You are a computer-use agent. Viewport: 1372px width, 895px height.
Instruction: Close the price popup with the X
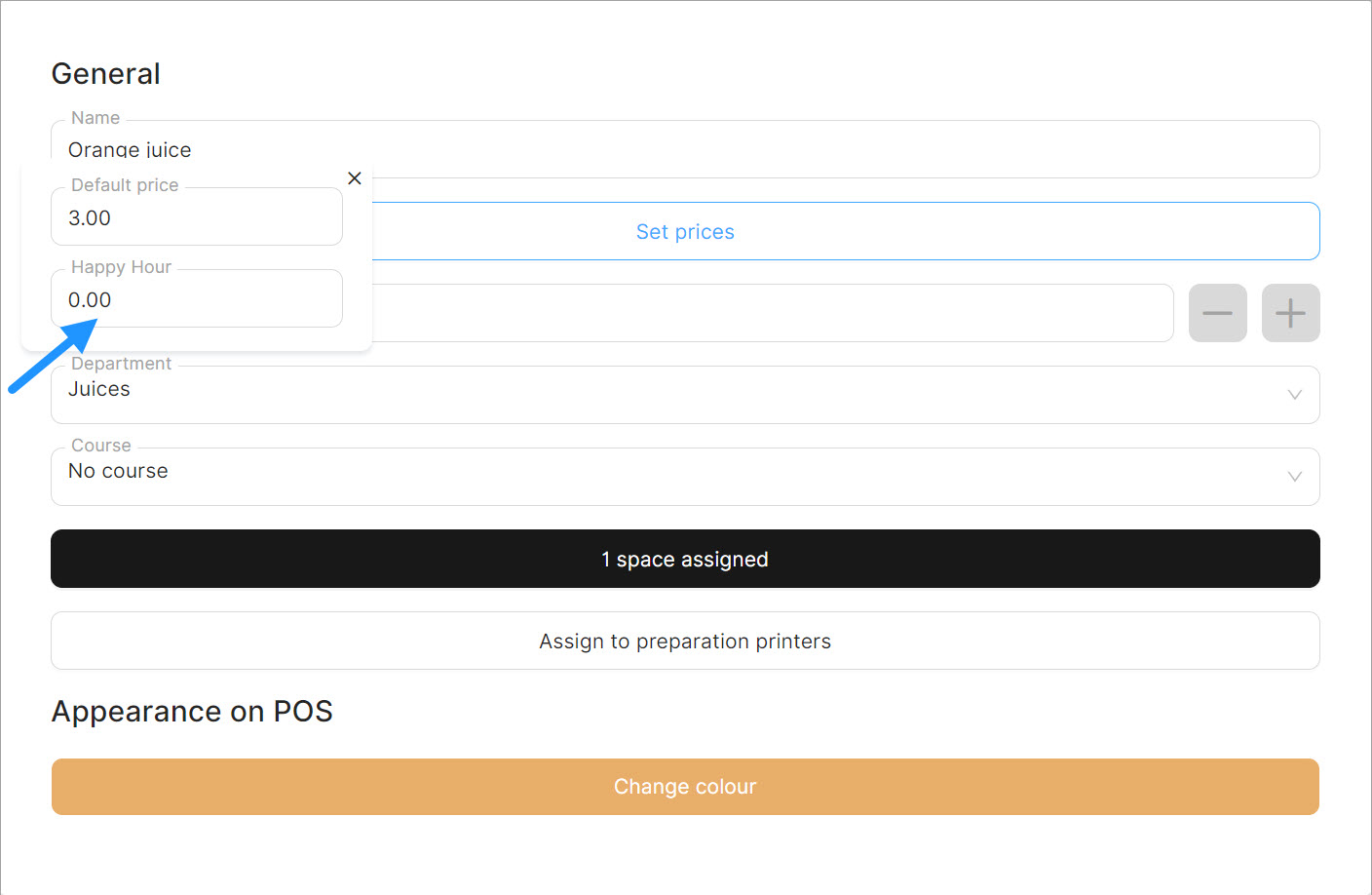pyautogui.click(x=355, y=178)
